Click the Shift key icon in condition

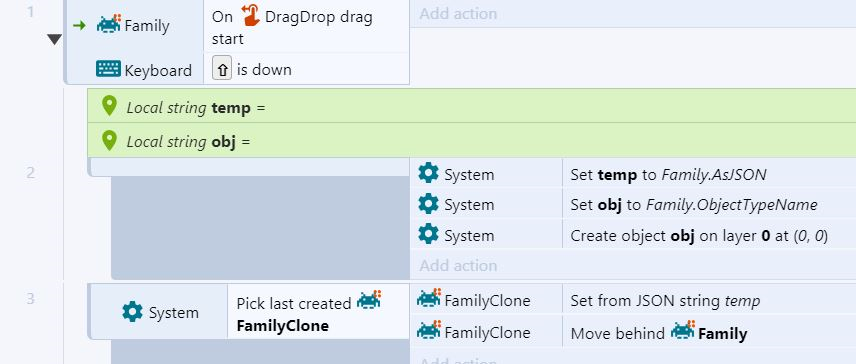click(x=222, y=69)
